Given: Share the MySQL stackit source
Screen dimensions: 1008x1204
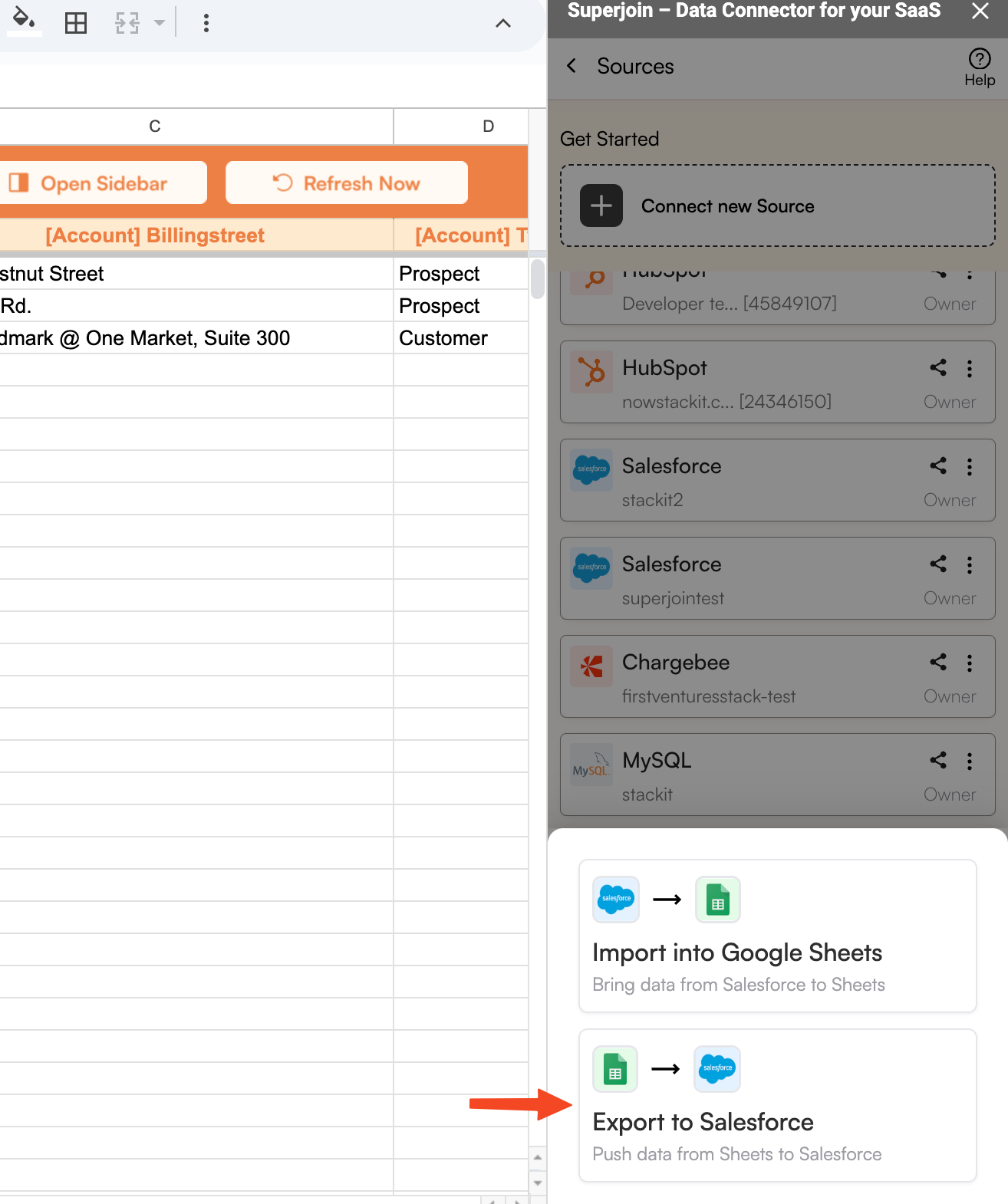Looking at the screenshot, I should [x=938, y=760].
